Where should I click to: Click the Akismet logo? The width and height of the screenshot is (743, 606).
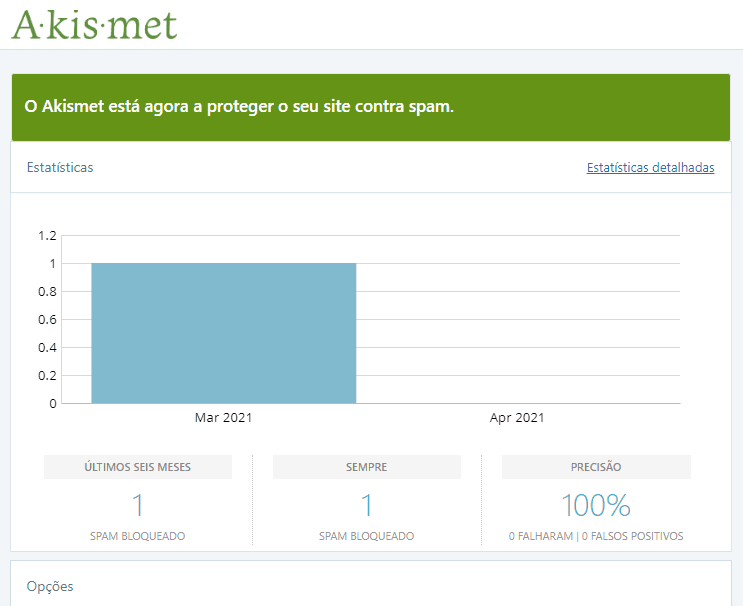pos(94,25)
